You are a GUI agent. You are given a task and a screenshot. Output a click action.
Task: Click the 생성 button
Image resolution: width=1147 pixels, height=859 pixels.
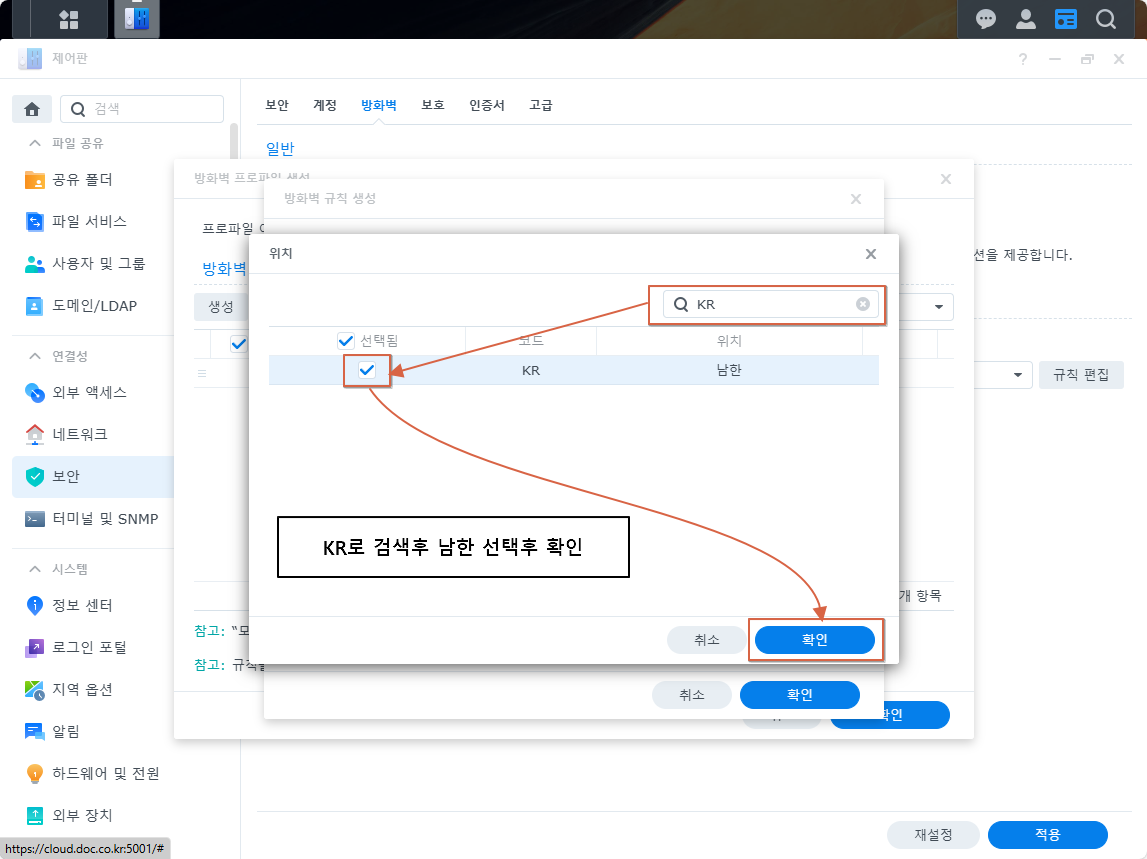221,307
